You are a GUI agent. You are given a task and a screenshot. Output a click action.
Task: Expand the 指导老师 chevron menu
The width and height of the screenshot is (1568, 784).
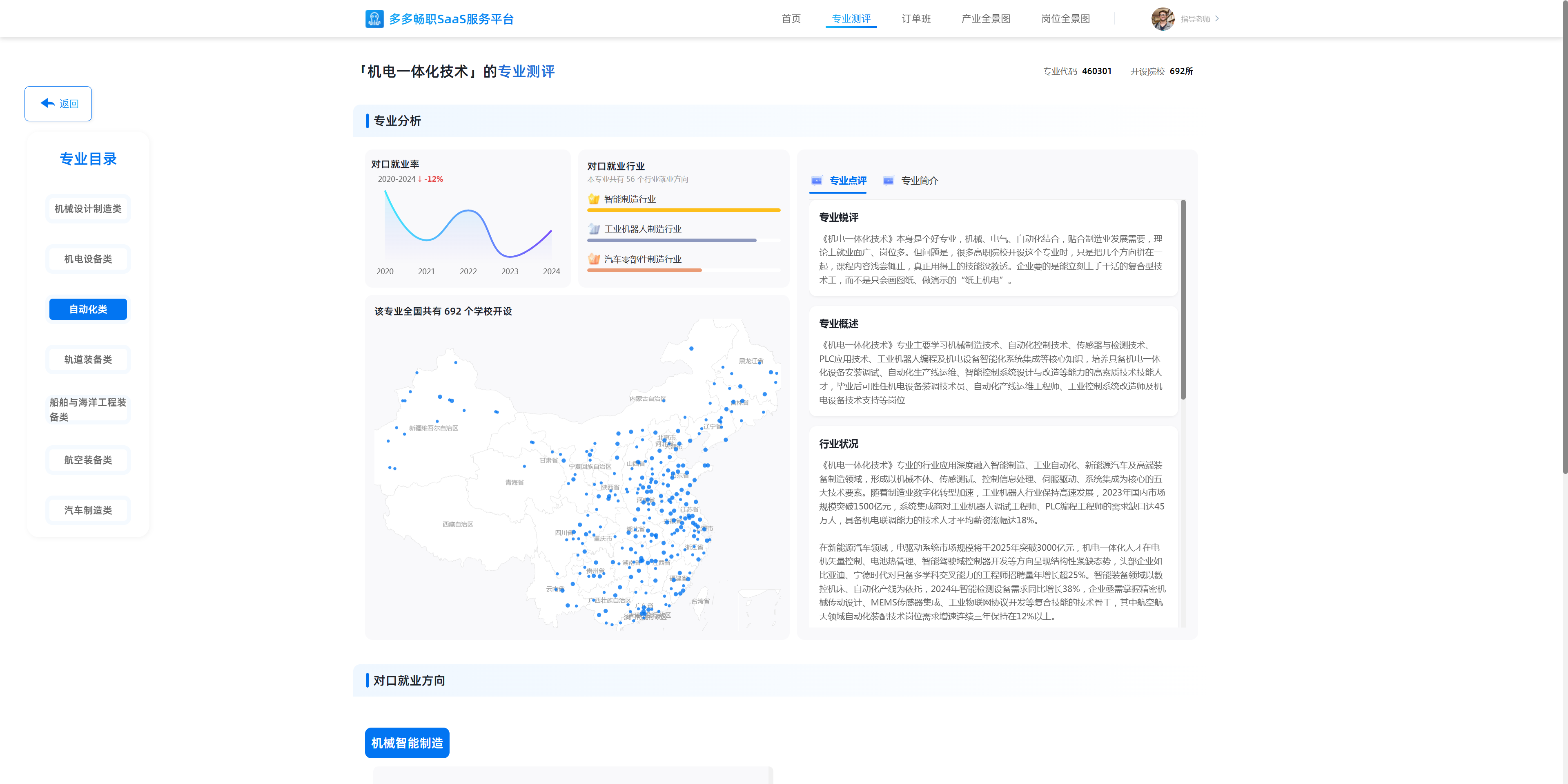click(1217, 18)
